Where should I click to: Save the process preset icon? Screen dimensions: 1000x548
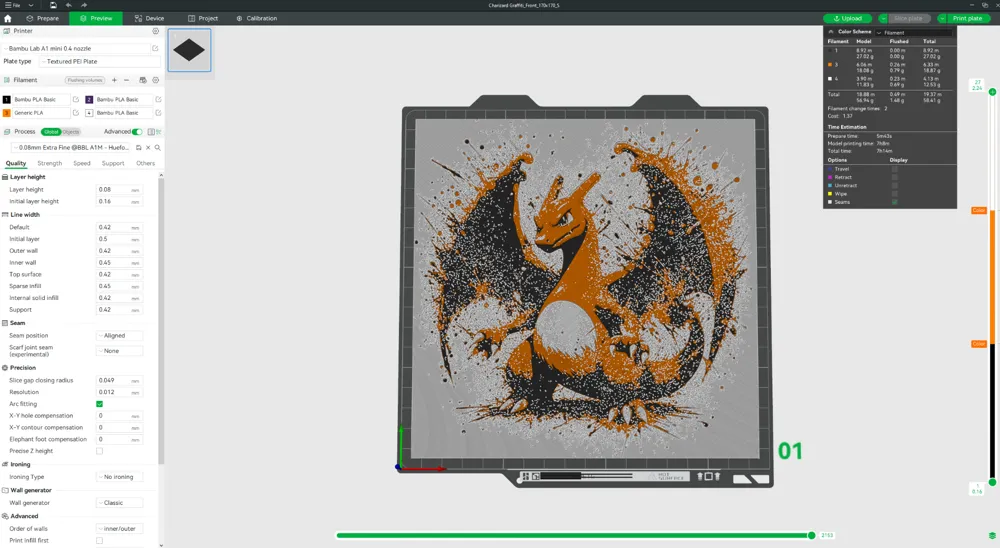(x=138, y=147)
